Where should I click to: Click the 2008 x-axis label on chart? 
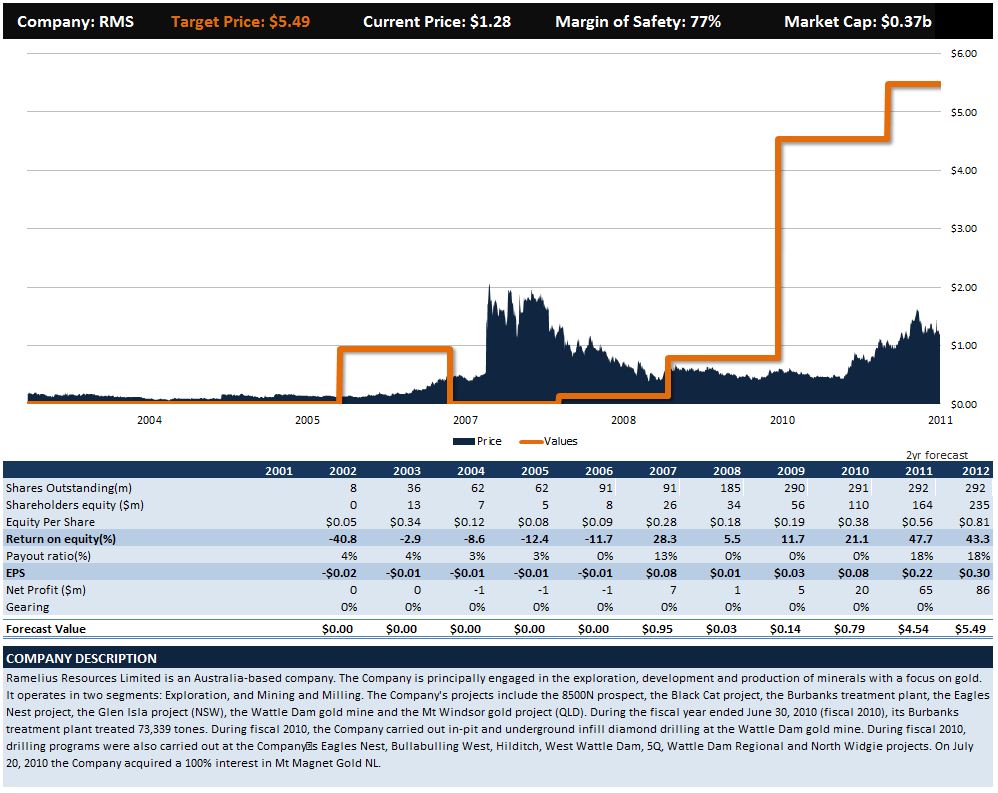click(x=623, y=420)
